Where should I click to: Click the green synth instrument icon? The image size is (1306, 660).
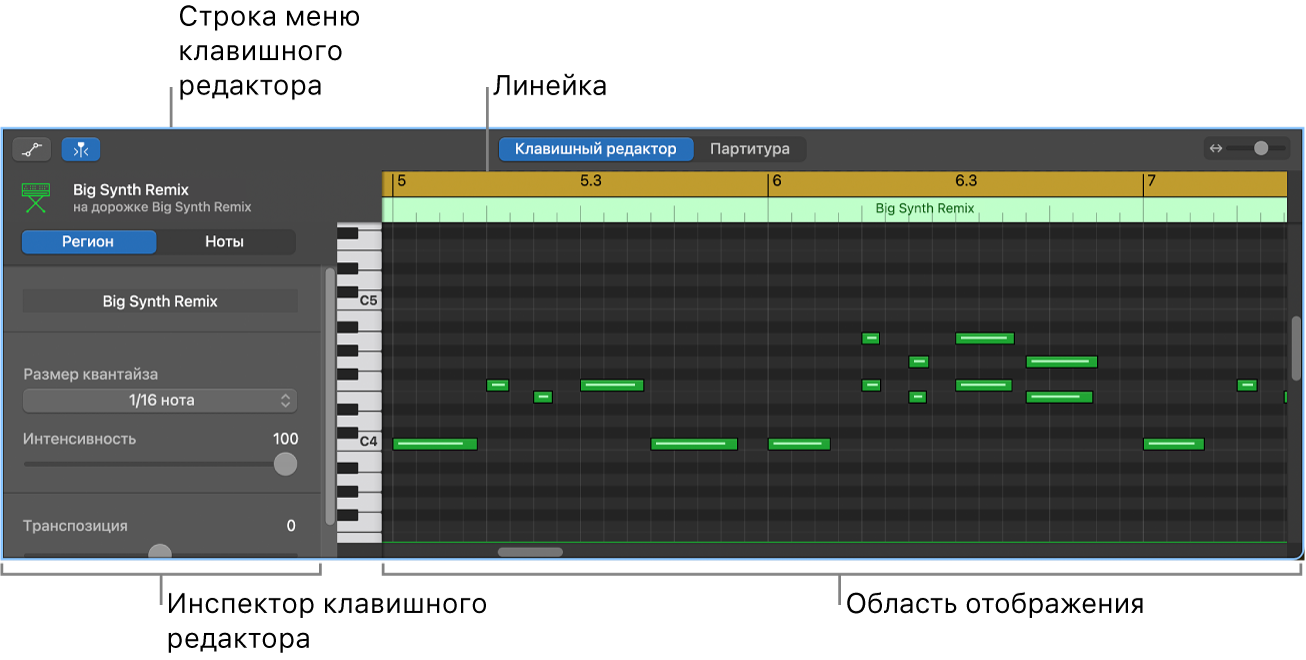[37, 198]
